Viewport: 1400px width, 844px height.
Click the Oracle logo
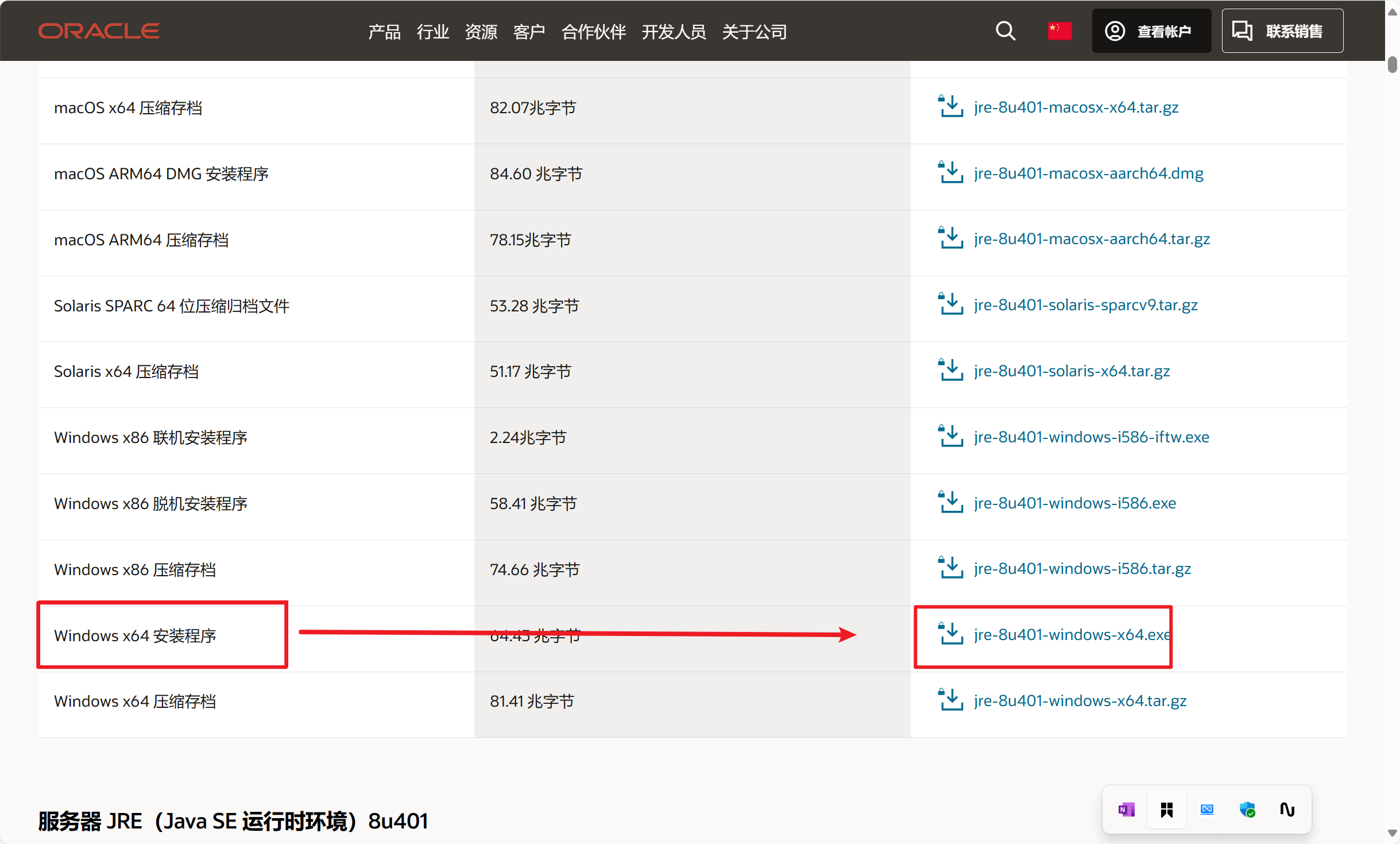tap(98, 30)
